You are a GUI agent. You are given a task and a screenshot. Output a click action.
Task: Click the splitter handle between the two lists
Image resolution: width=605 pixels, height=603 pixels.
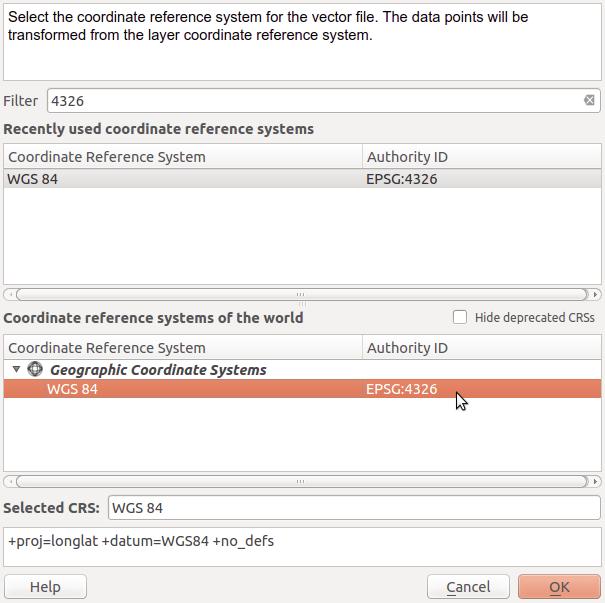pyautogui.click(x=302, y=304)
